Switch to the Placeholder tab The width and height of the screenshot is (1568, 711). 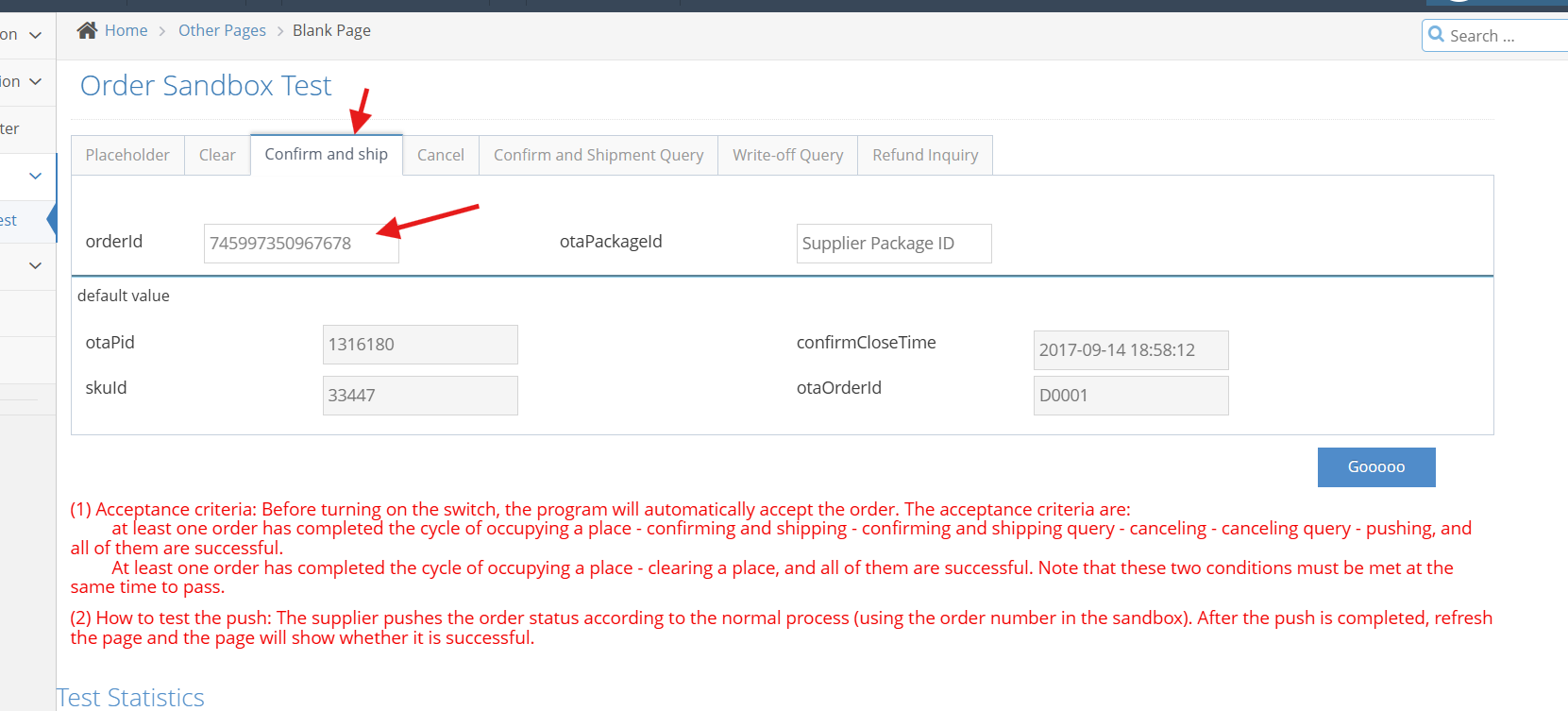coord(127,155)
